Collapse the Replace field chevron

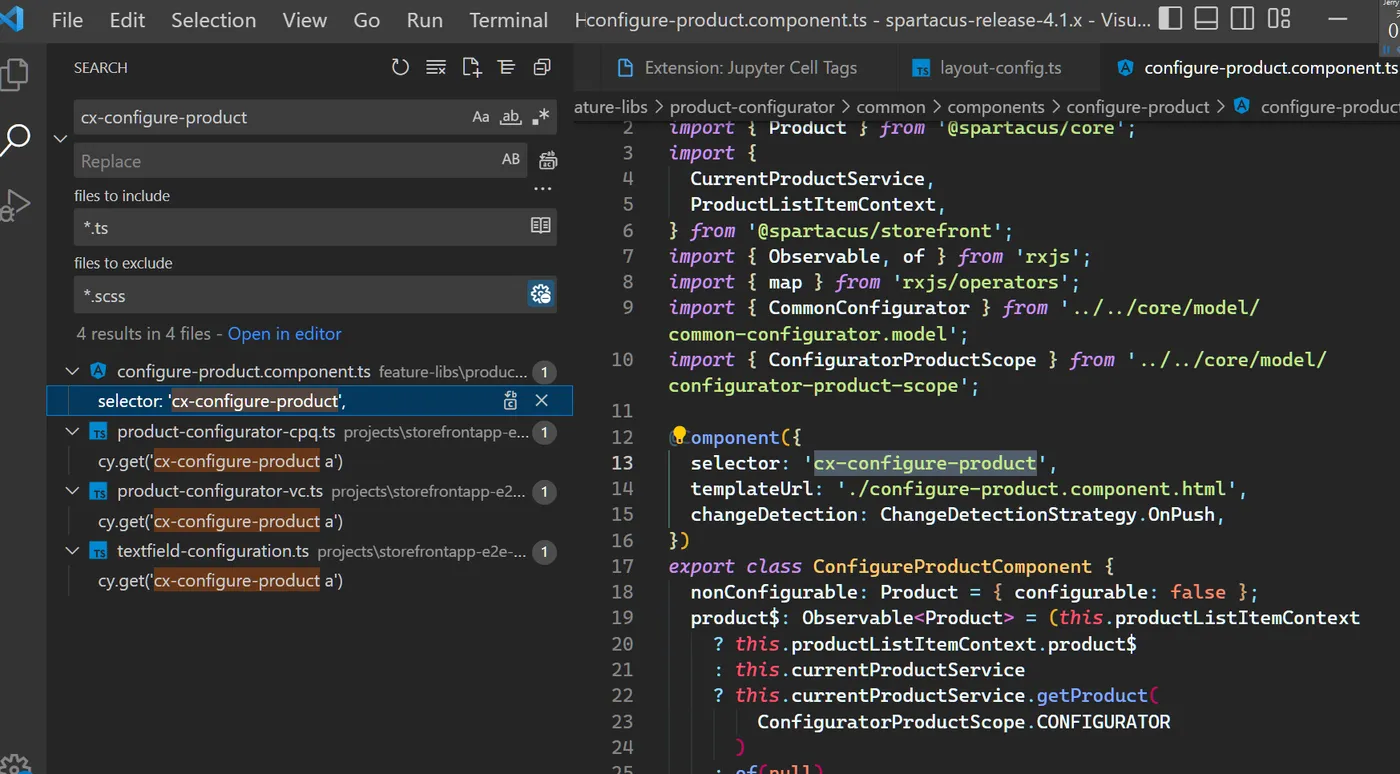pyautogui.click(x=60, y=139)
